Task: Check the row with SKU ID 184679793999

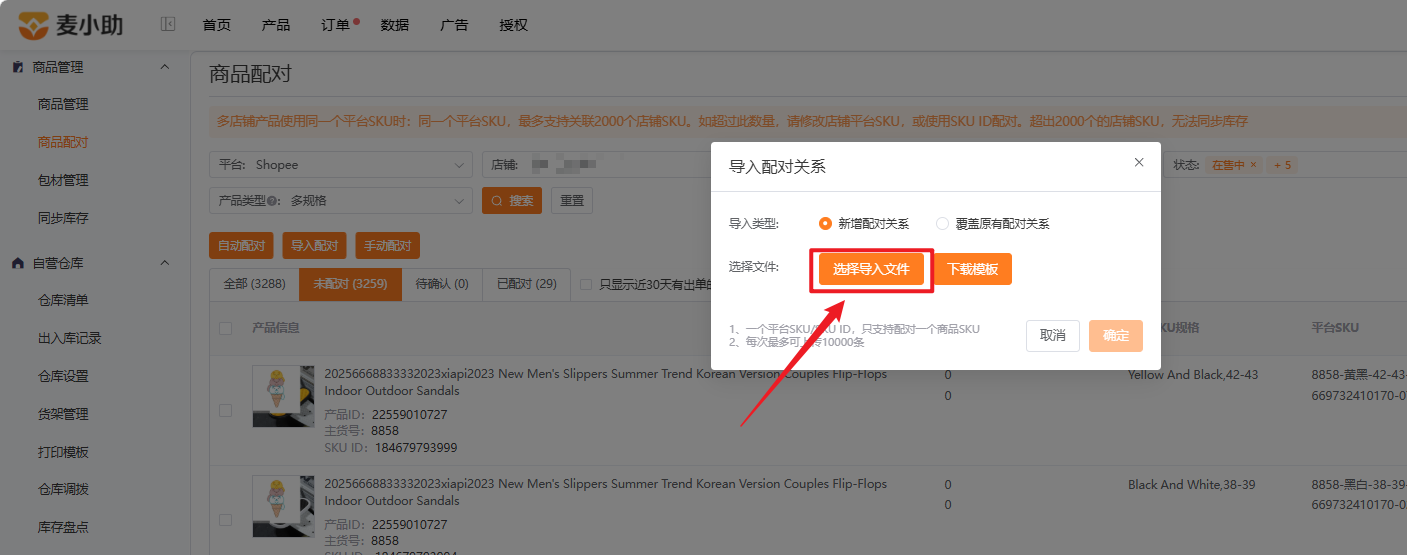Action: (225, 410)
